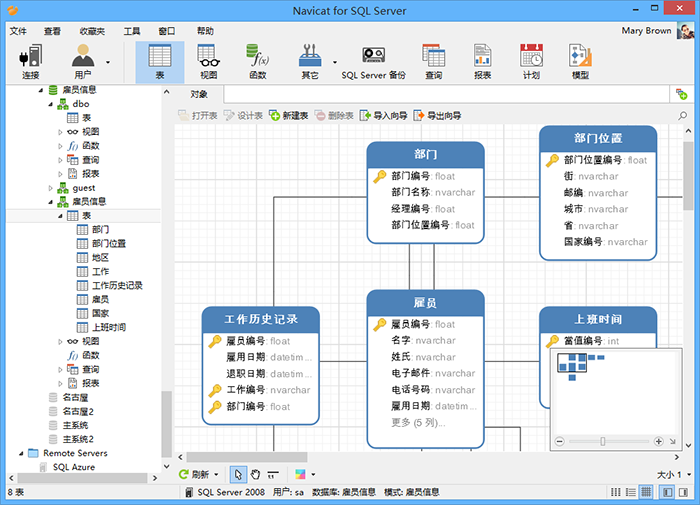Open the 用户 dropdown arrow
Viewport: 700px width, 505px height.
(108, 62)
